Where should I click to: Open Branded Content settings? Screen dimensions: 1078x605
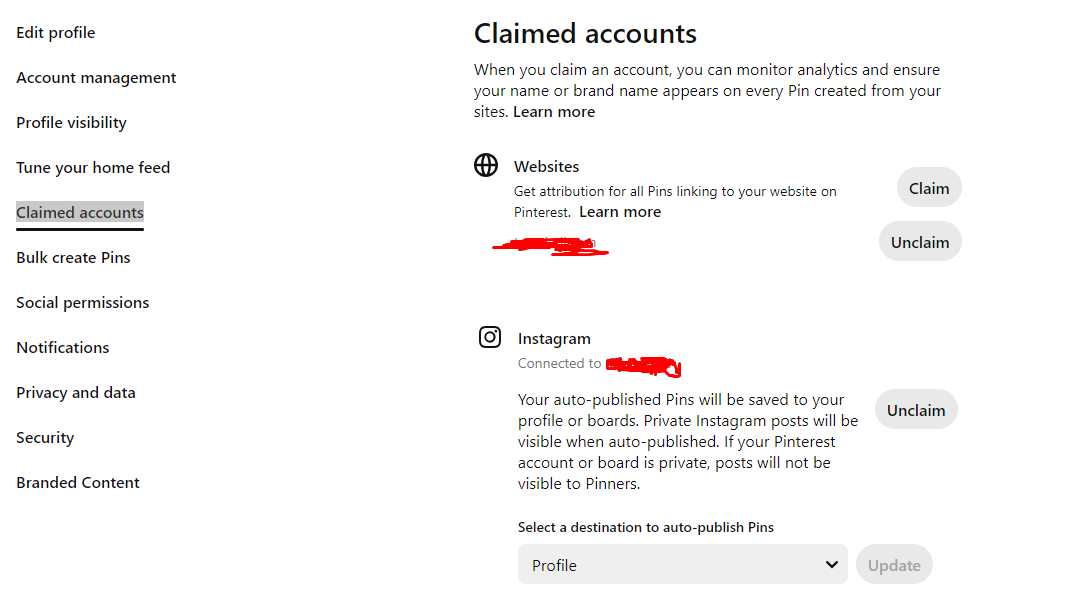pyautogui.click(x=78, y=483)
